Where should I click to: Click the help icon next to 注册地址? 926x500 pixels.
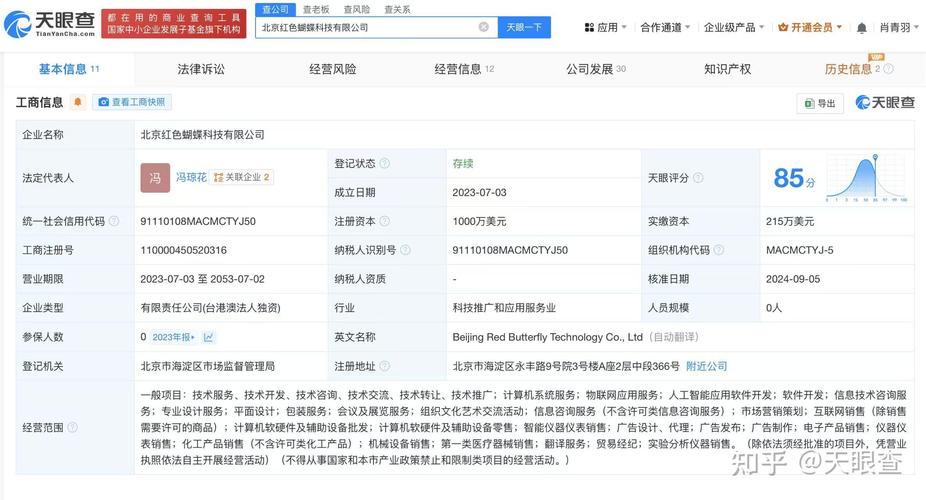[x=384, y=366]
